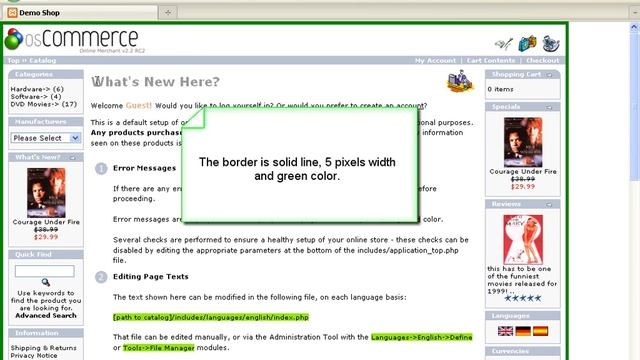The image size is (640, 360).
Task: Click the Editing Page Texts heading
Action: [151, 277]
